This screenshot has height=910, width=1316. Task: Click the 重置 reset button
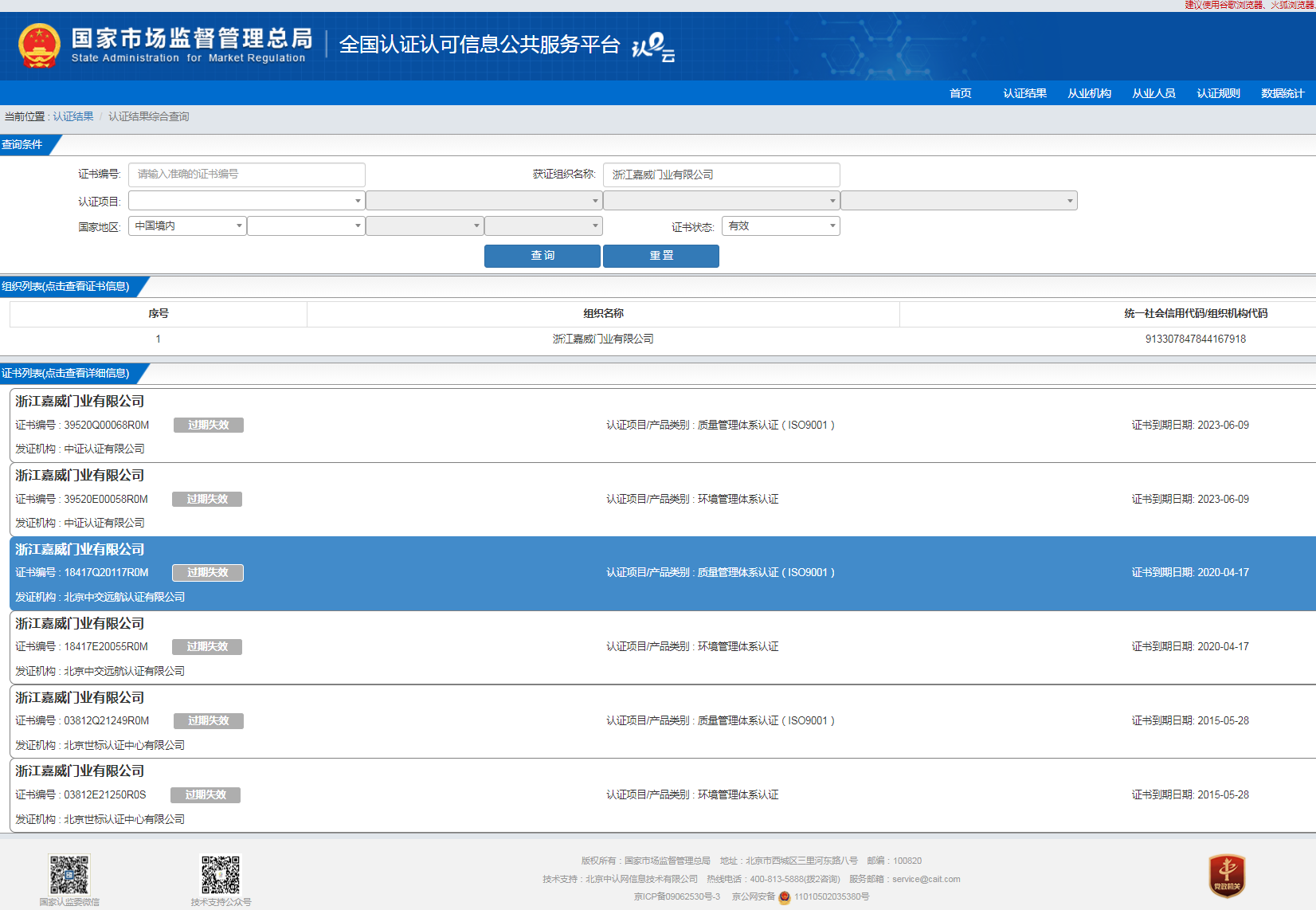(661, 256)
